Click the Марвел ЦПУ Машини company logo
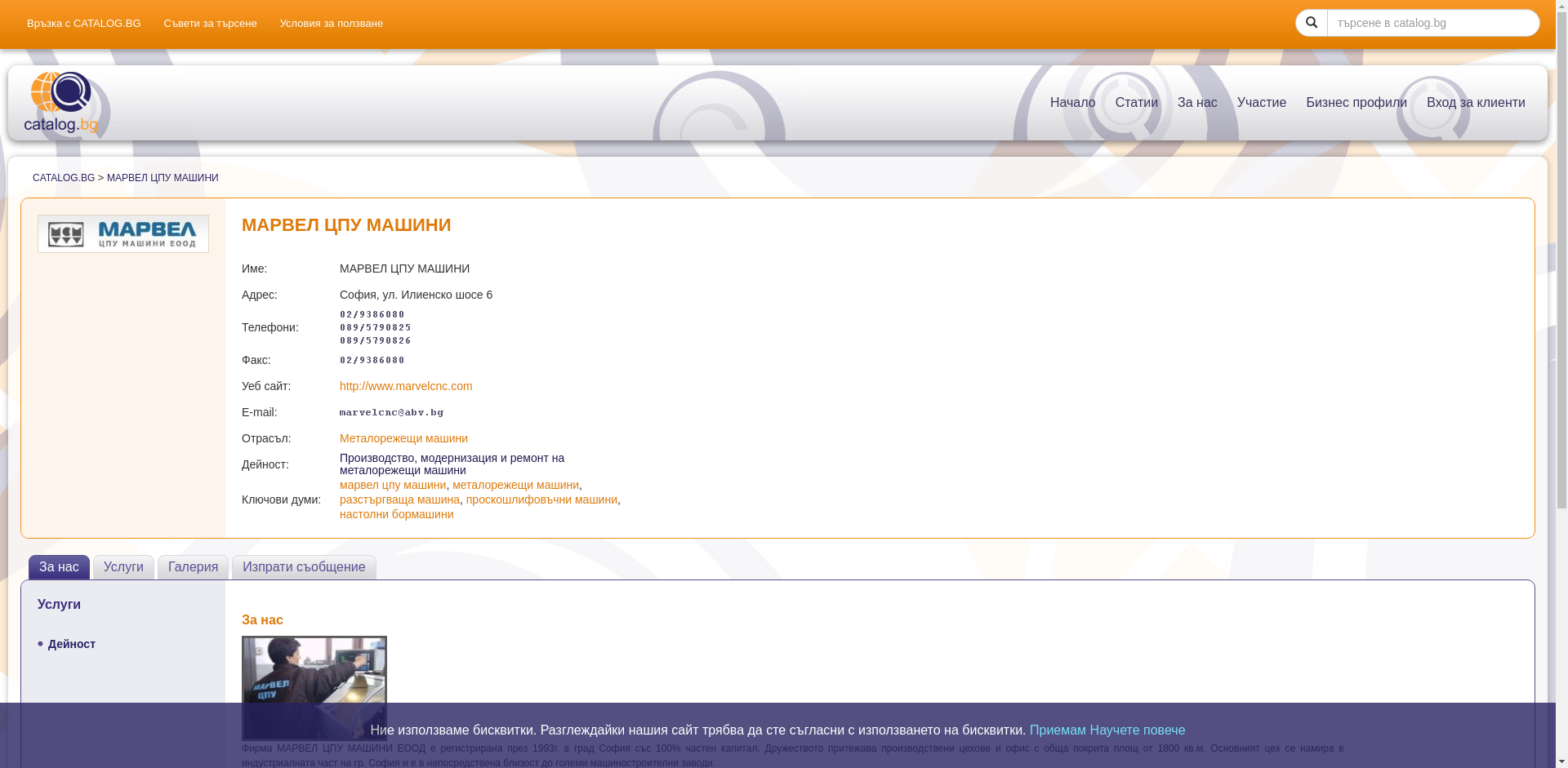The height and width of the screenshot is (768, 1568). (123, 233)
